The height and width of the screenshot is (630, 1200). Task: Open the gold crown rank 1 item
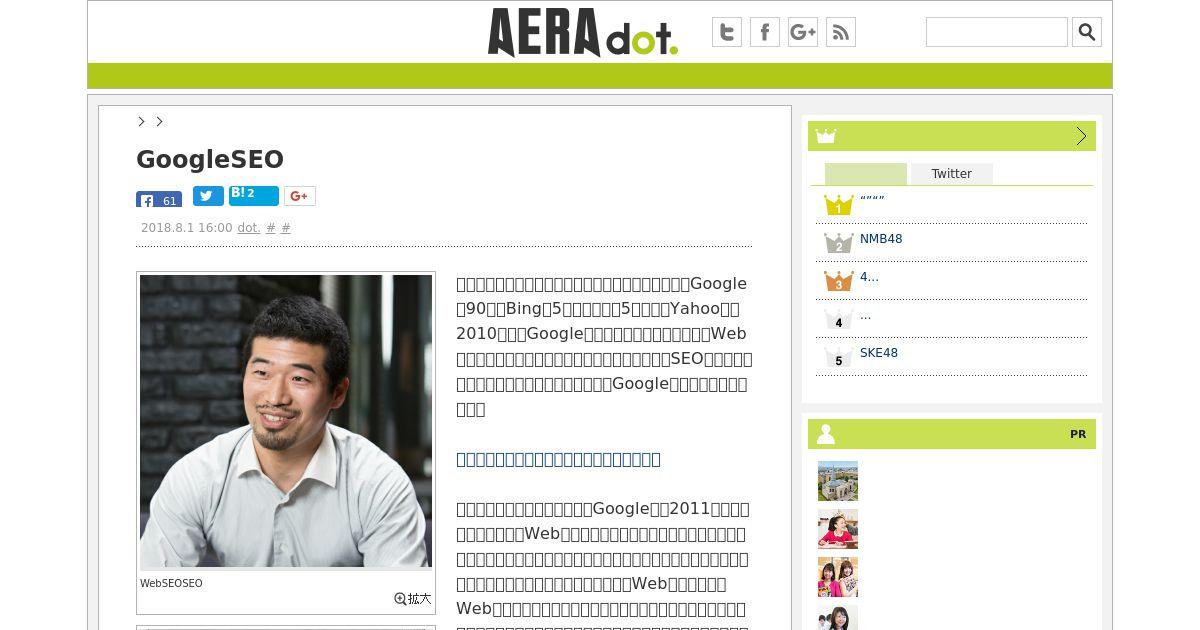pos(838,204)
